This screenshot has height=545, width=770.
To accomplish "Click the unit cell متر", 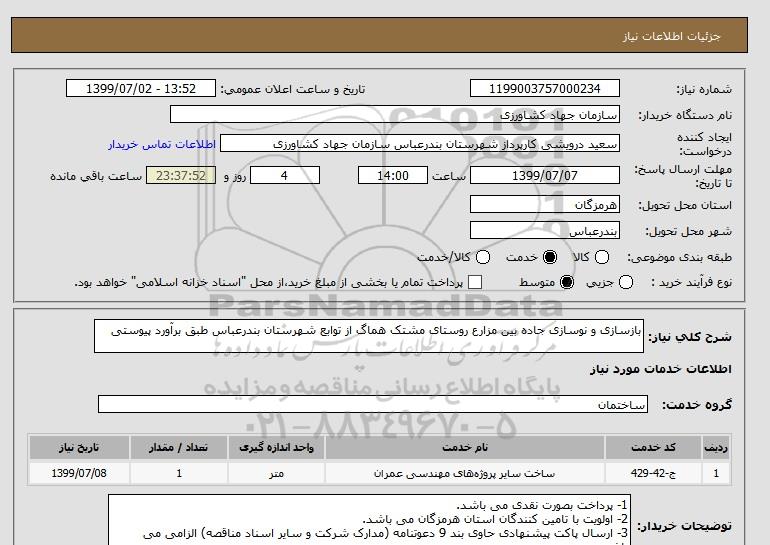I will point(276,473).
